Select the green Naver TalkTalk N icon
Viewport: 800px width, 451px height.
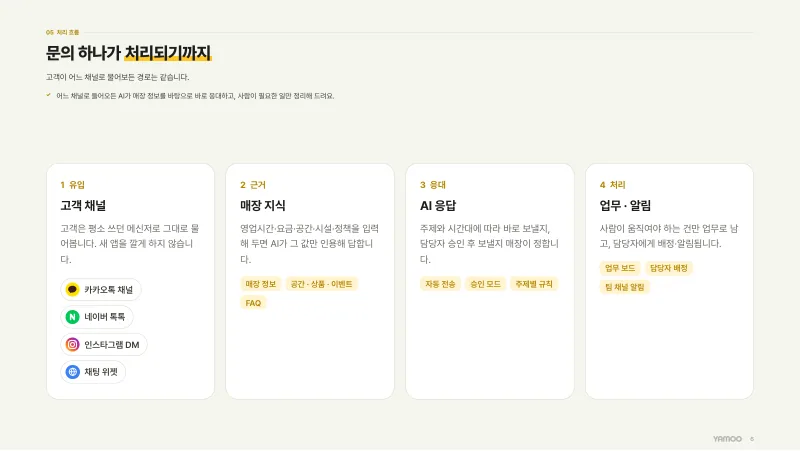[x=72, y=317]
